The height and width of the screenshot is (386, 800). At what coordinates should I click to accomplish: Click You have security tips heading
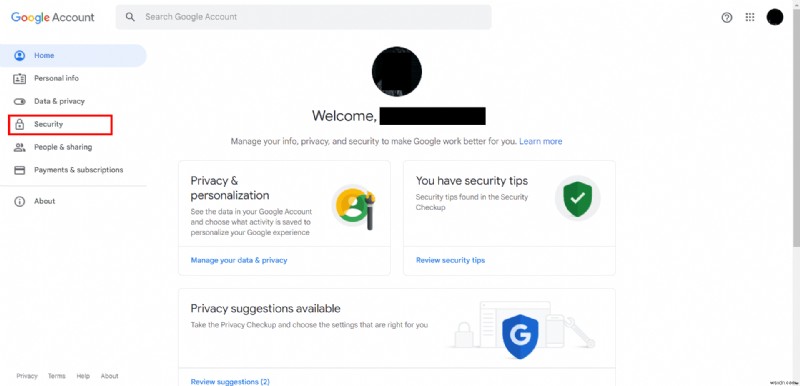pyautogui.click(x=471, y=181)
